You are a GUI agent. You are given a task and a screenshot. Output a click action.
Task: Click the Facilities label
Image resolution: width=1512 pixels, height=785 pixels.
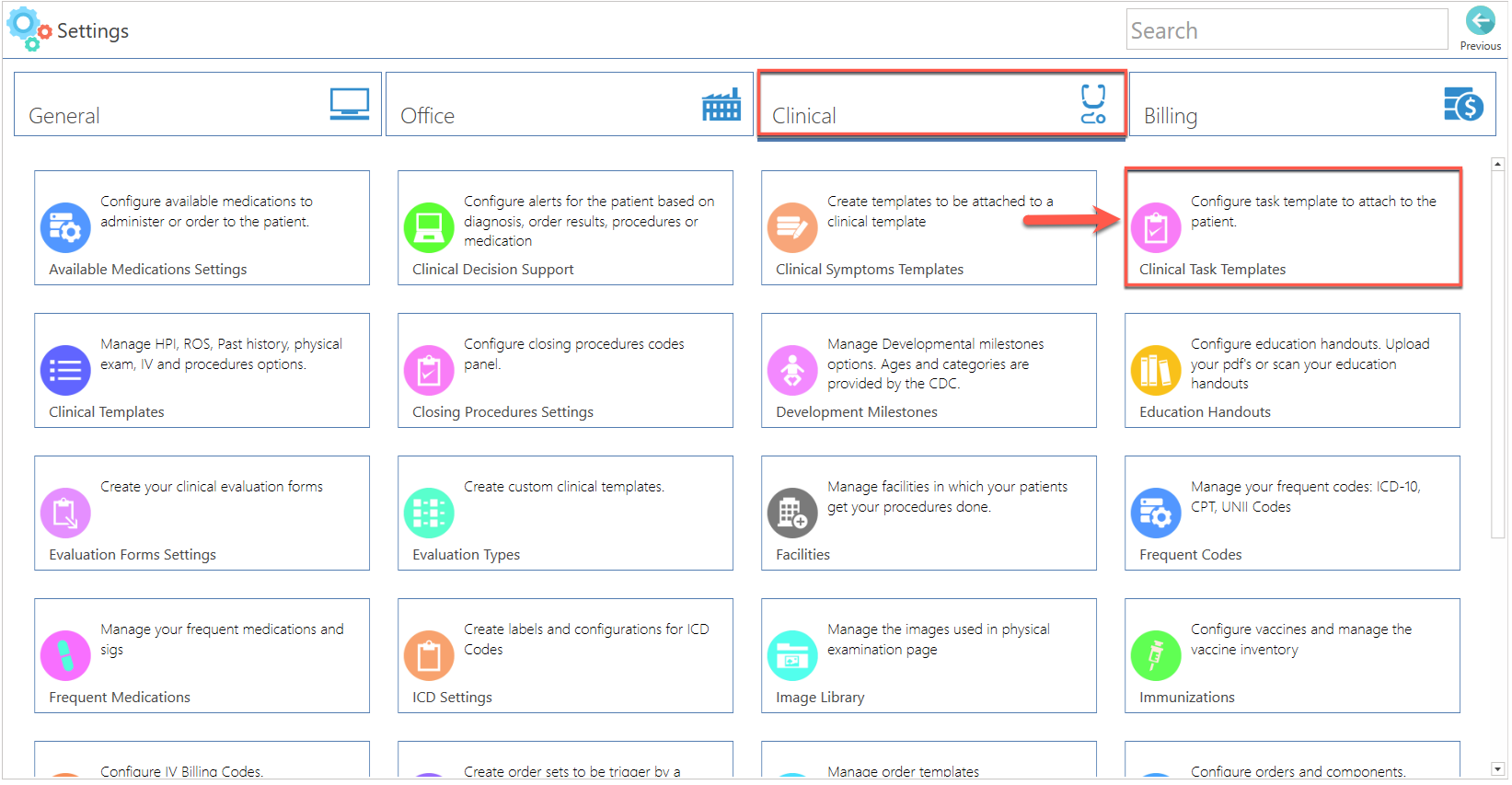[803, 554]
